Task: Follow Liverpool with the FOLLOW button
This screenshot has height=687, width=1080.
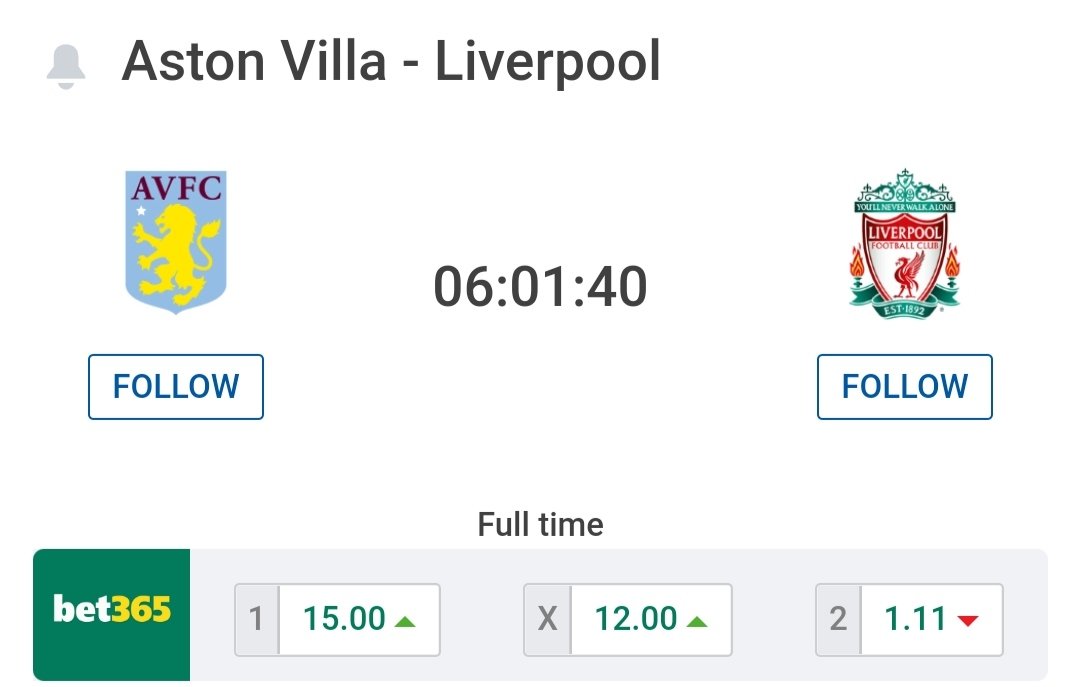Action: (904, 387)
